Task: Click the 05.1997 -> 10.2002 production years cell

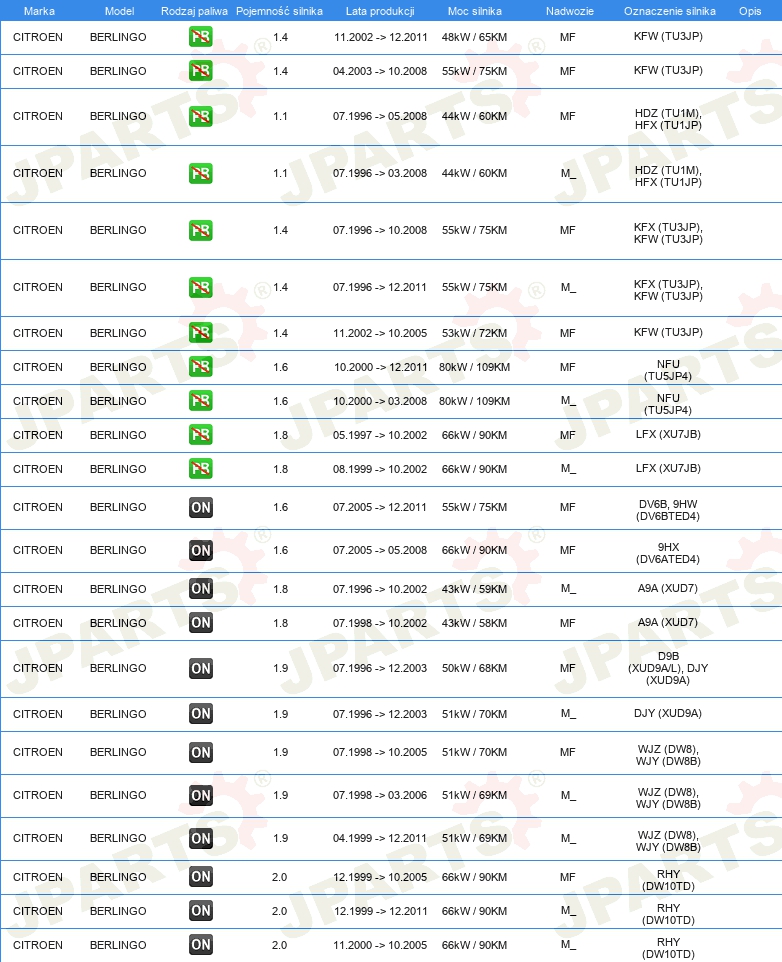Action: point(380,435)
